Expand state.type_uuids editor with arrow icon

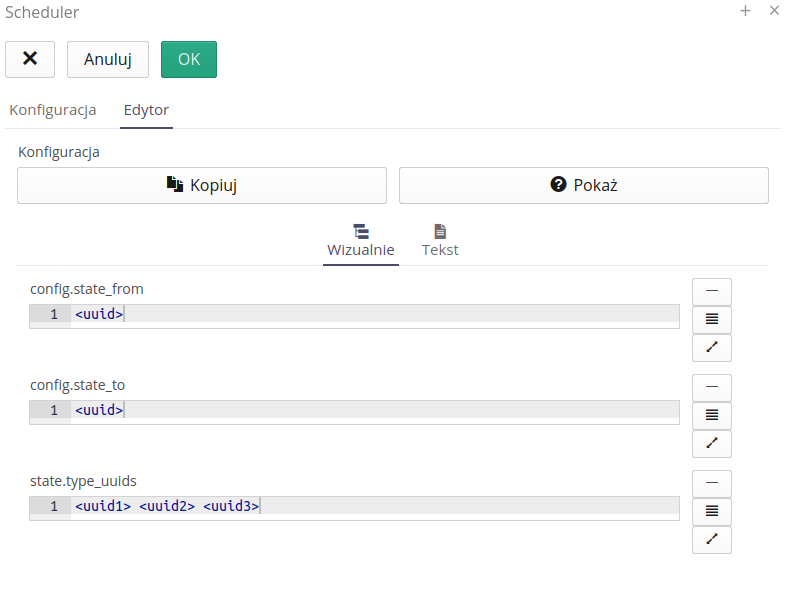click(x=712, y=539)
